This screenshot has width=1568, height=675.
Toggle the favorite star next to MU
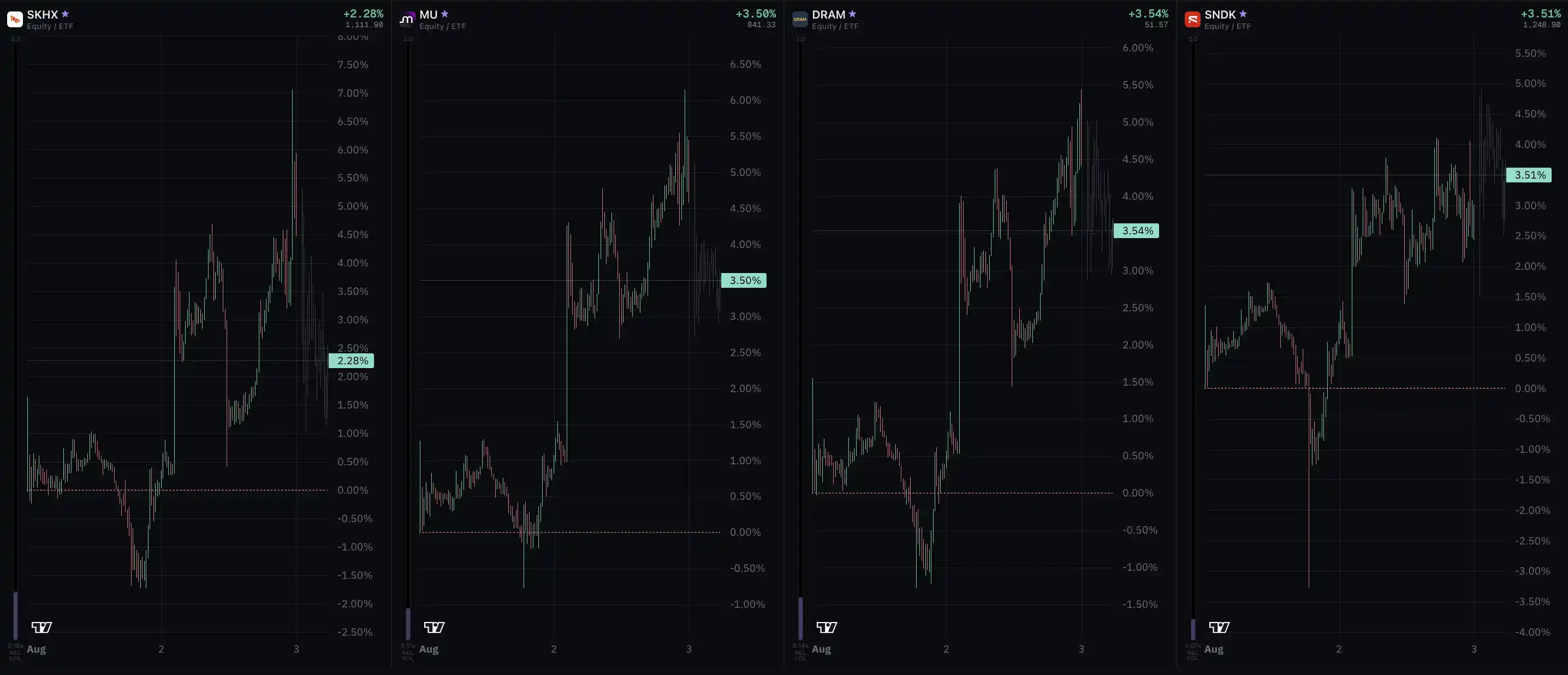(445, 14)
